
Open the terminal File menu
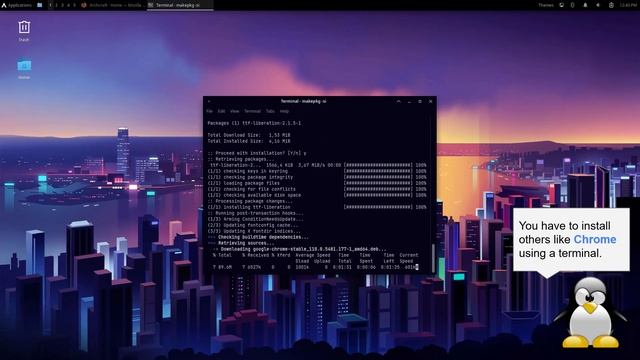pos(209,111)
